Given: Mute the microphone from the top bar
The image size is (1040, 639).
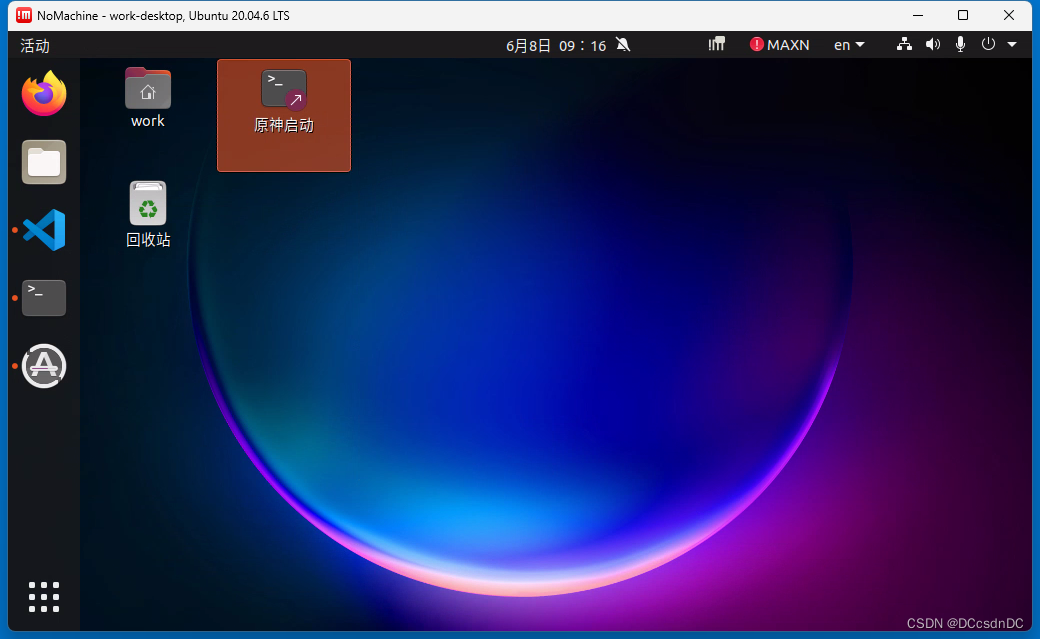Looking at the screenshot, I should 960,44.
